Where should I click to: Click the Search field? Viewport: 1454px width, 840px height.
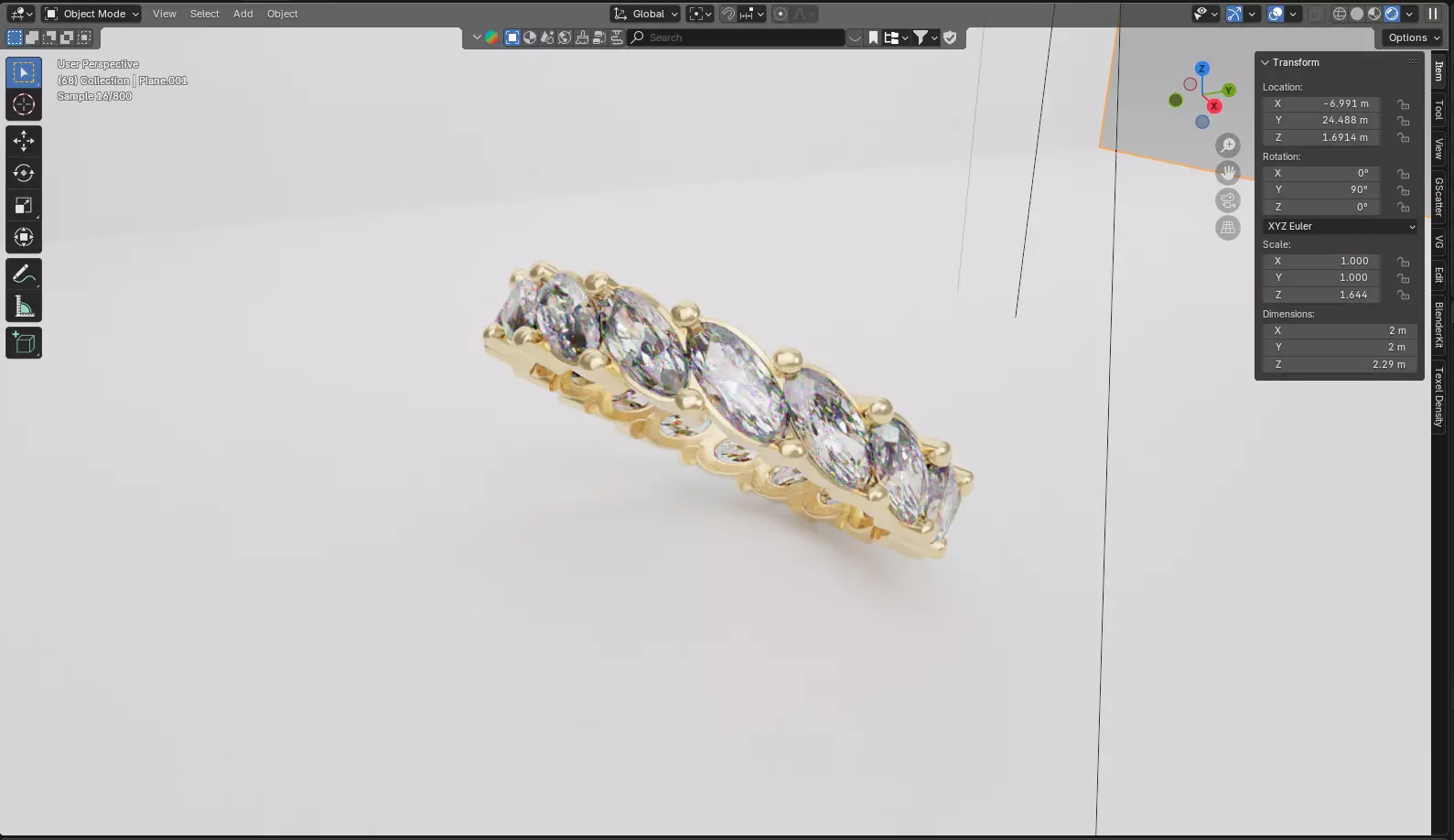coord(736,38)
